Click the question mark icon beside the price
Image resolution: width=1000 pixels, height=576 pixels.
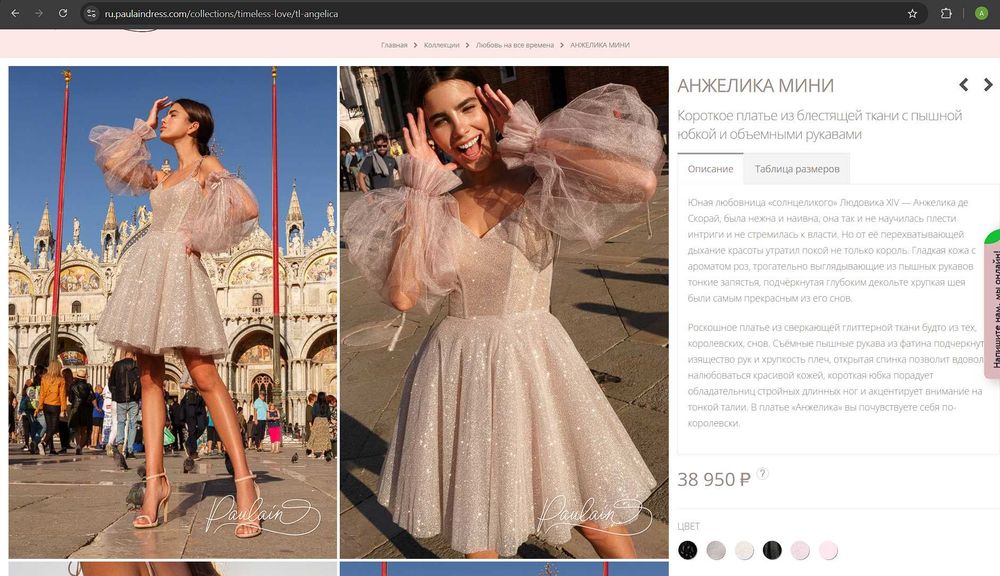pyautogui.click(x=762, y=473)
